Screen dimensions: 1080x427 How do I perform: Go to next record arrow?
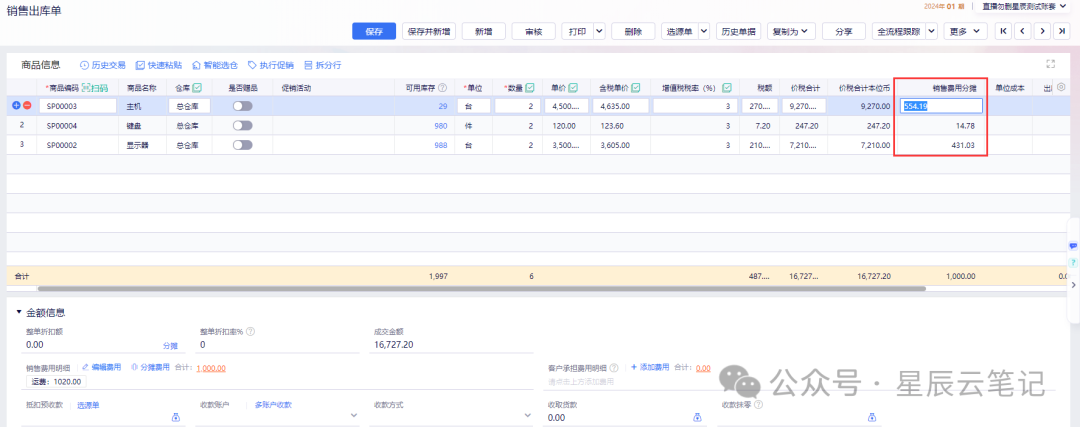coord(1042,31)
